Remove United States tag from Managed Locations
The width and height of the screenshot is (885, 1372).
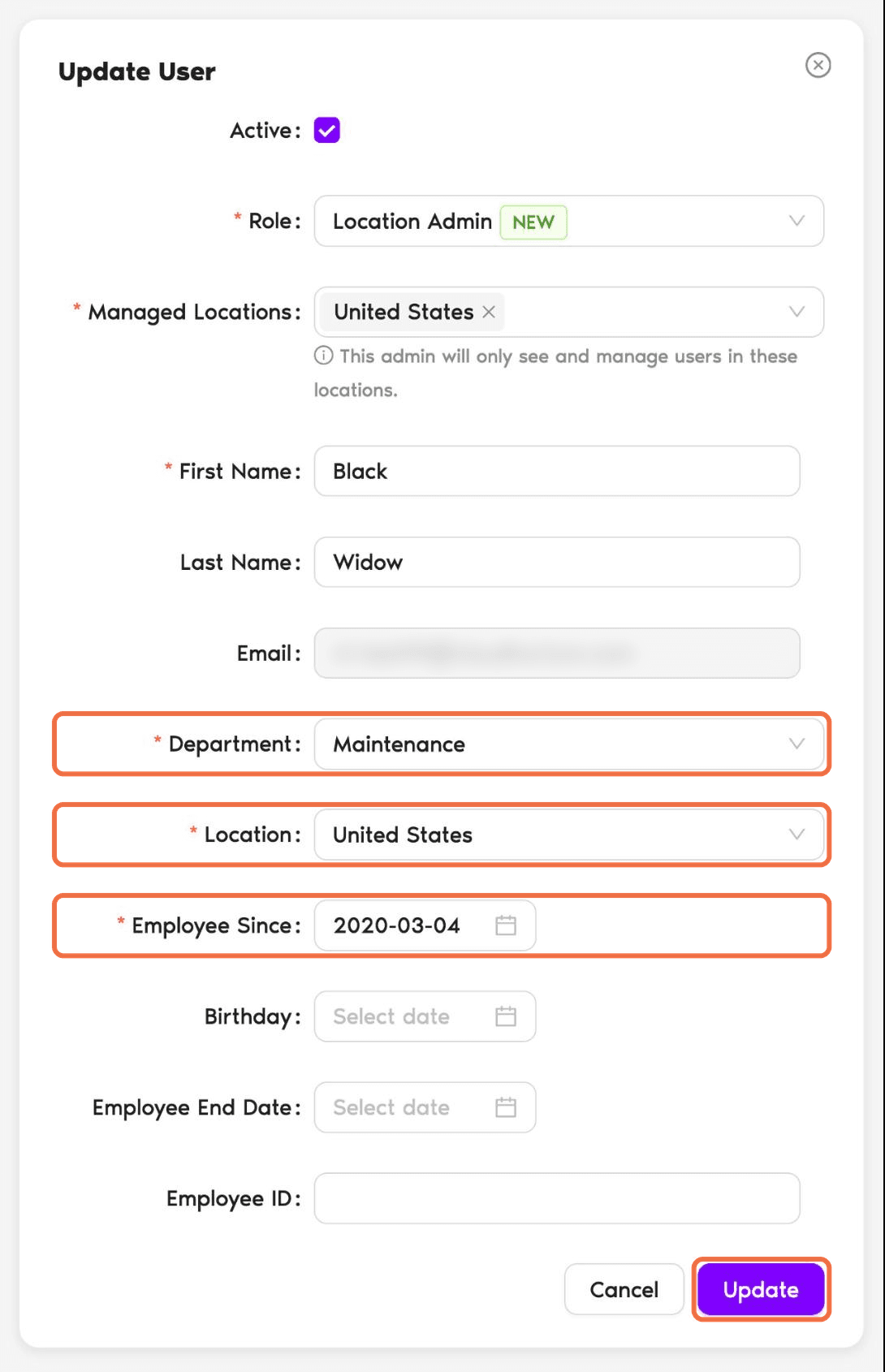[489, 312]
